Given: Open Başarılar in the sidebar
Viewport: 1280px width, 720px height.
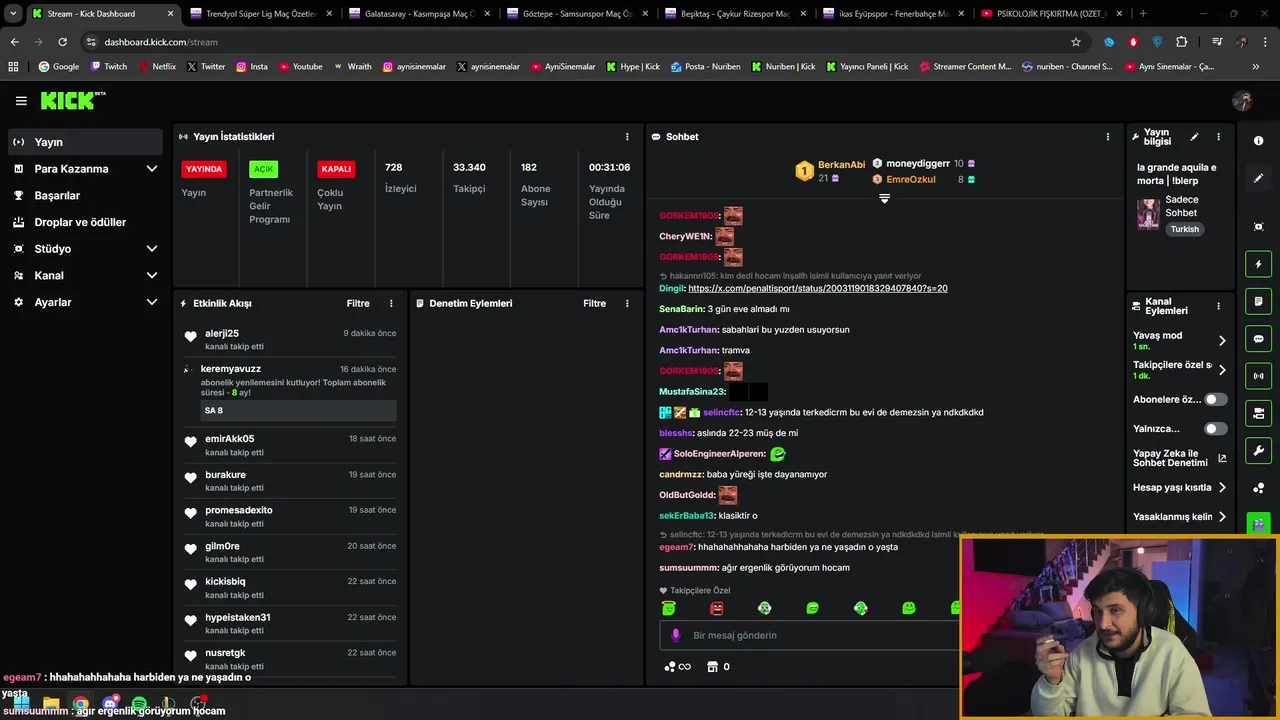Looking at the screenshot, I should pyautogui.click(x=85, y=196).
